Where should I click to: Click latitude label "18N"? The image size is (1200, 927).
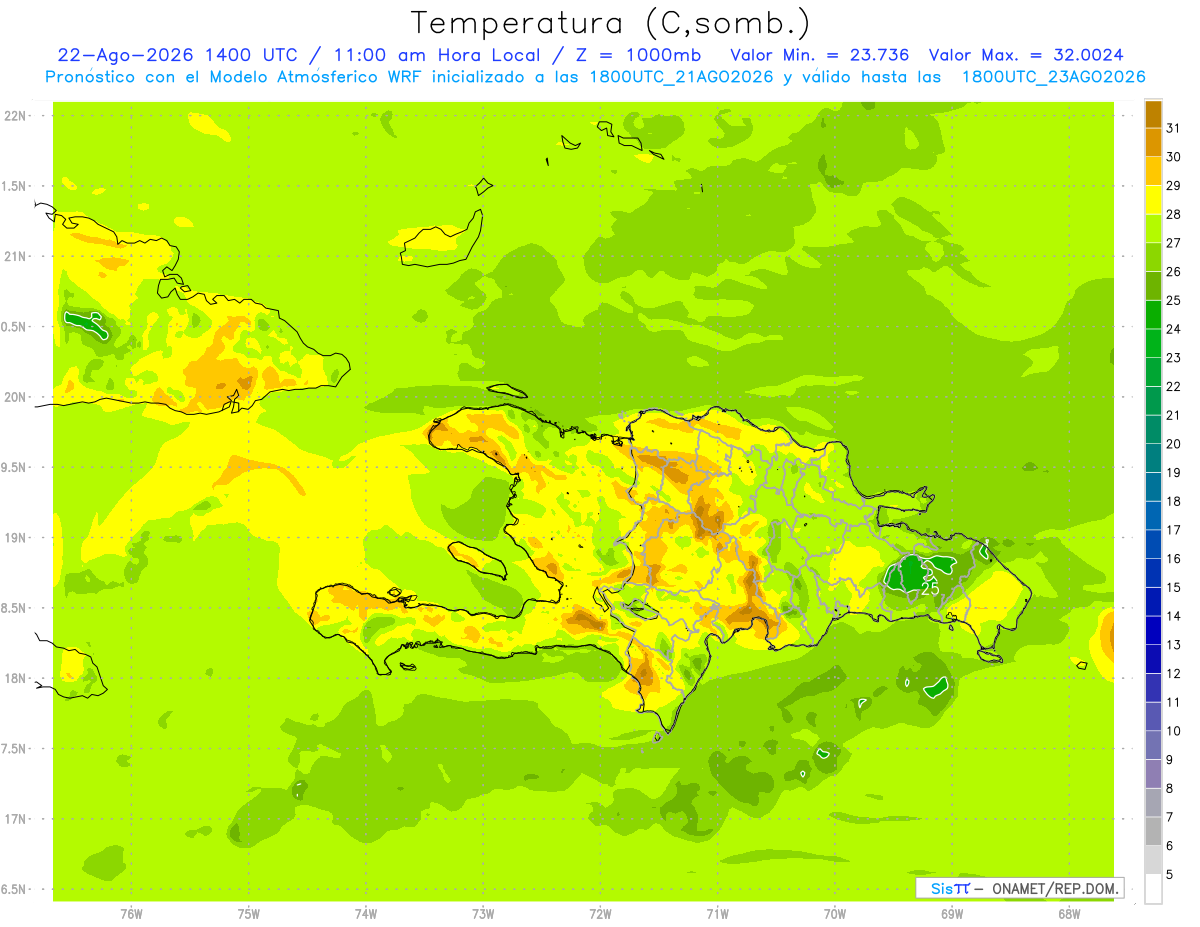15,679
